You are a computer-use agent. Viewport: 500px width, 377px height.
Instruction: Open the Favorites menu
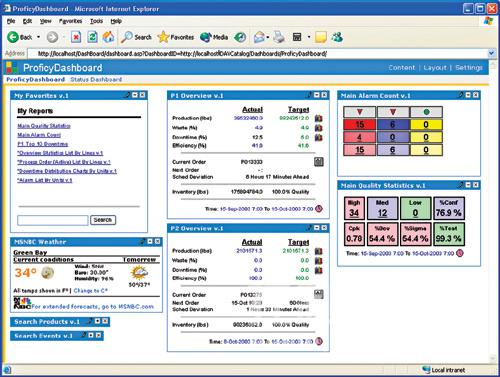click(70, 21)
